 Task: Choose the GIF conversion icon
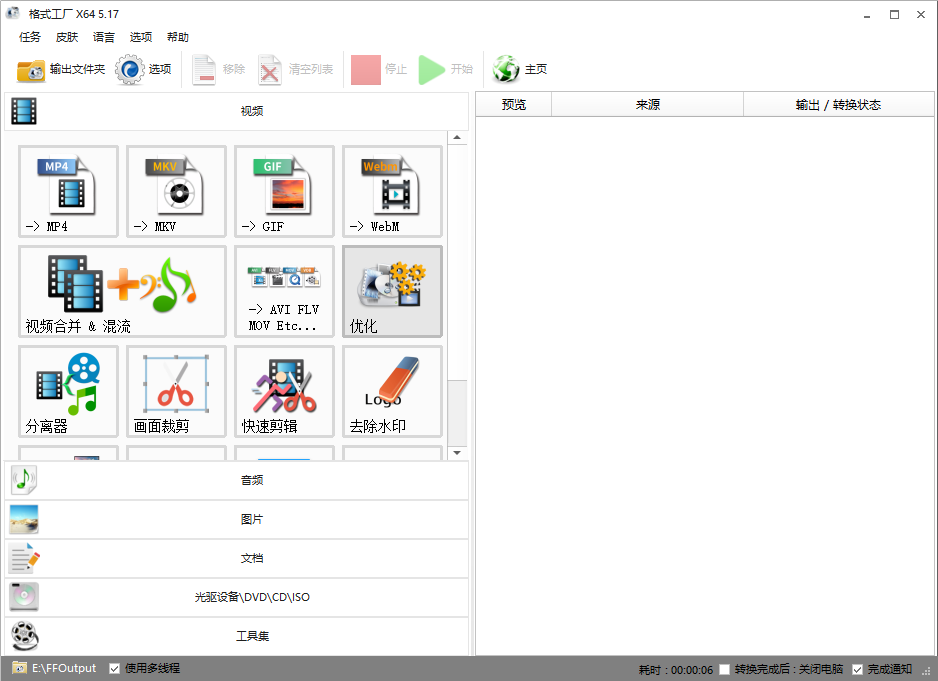pyautogui.click(x=284, y=191)
